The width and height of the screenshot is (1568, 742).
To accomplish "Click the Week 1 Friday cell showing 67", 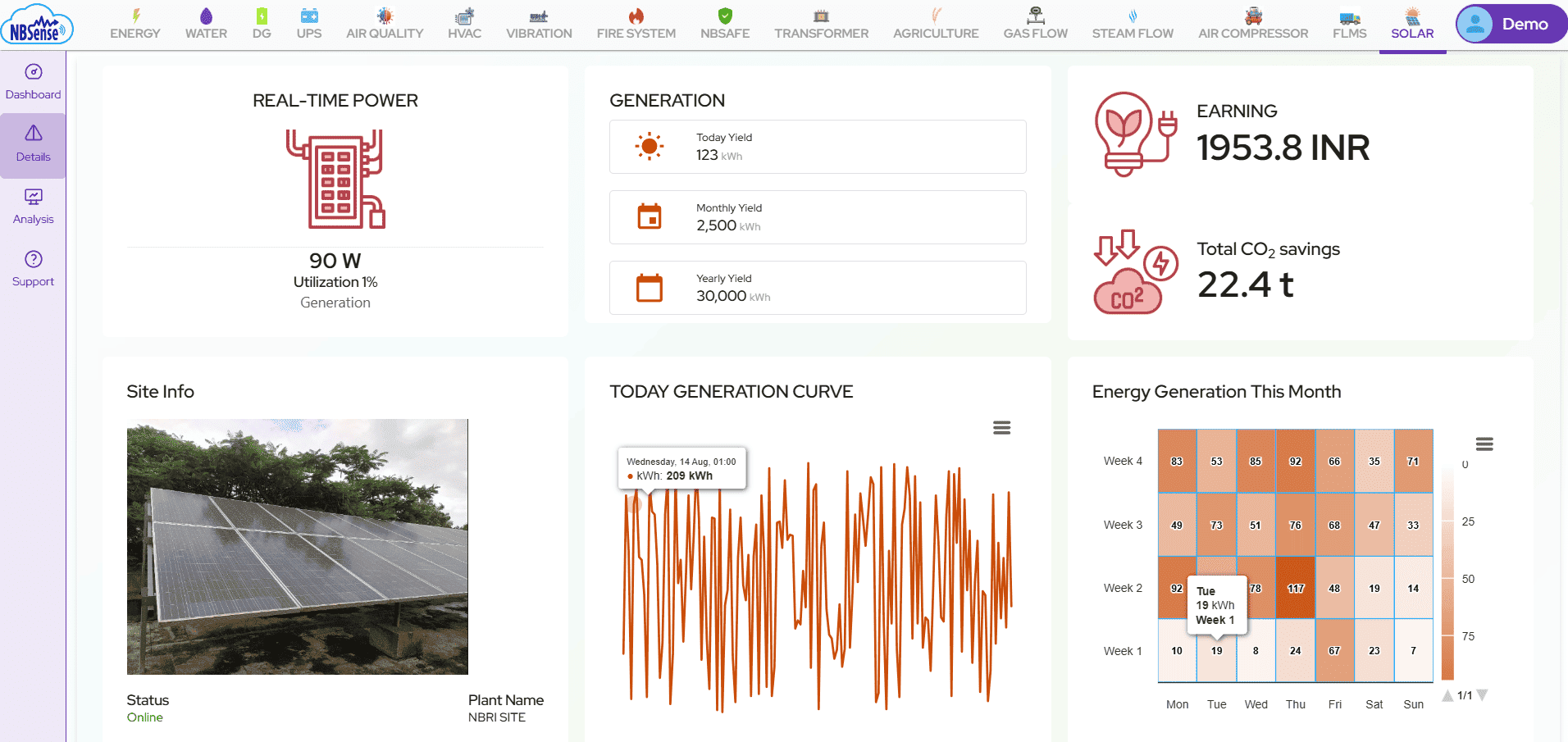I will [x=1334, y=651].
